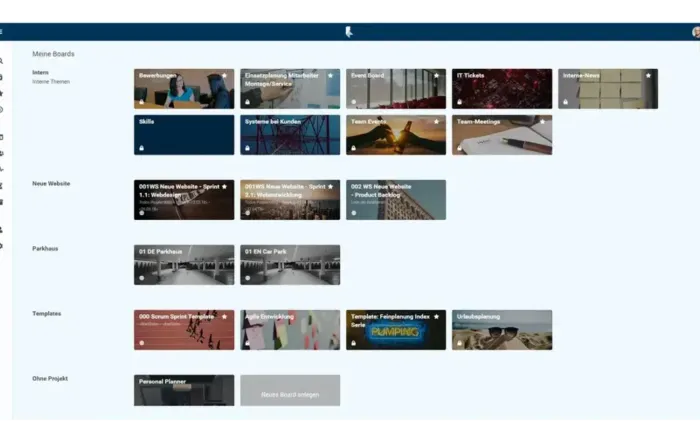Click lock icon on Bewerbungen board
700x441 pixels.
142,102
